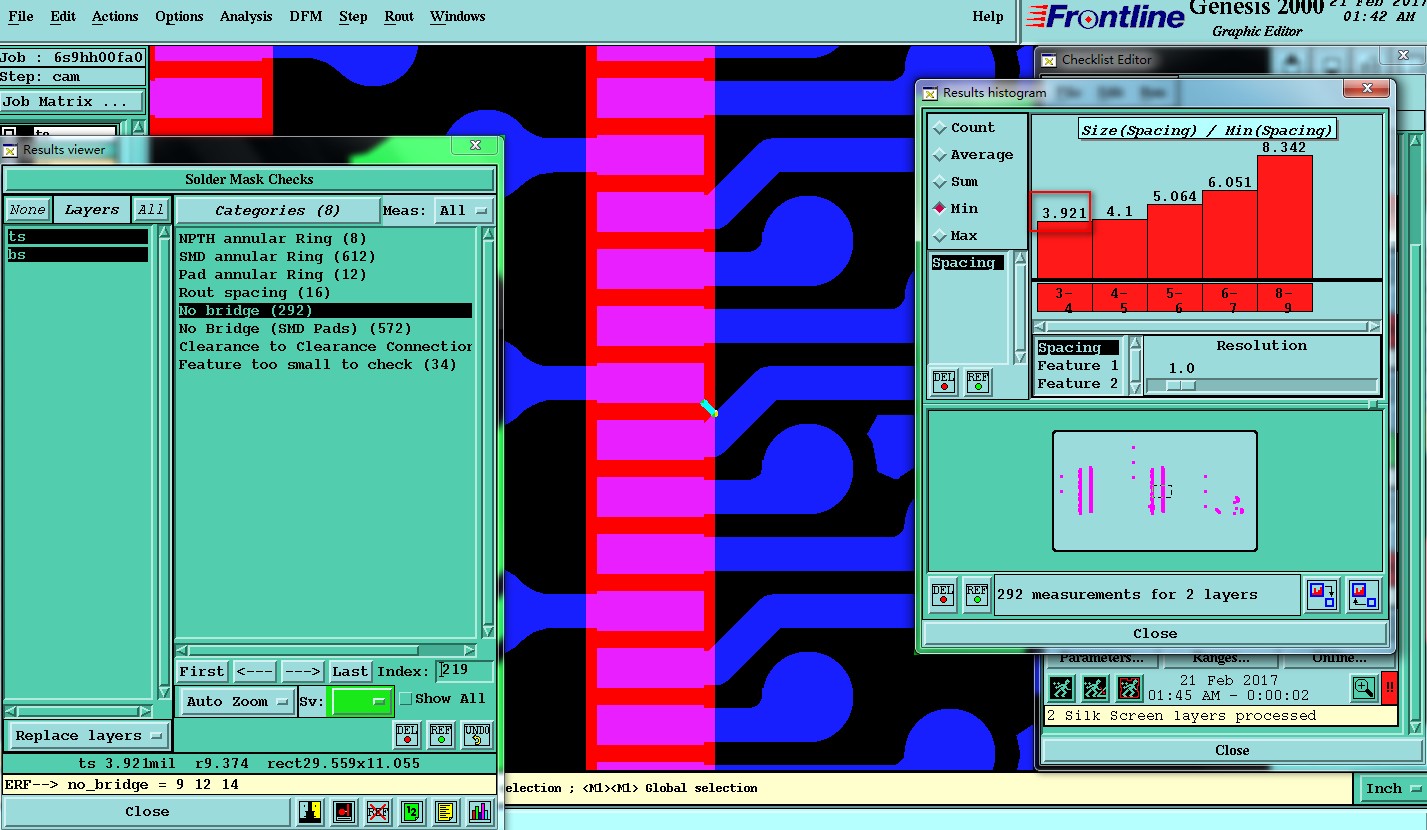Click magnifier zoom icon in Checklist Editor
Viewport: 1427px width, 830px height.
coord(1364,688)
